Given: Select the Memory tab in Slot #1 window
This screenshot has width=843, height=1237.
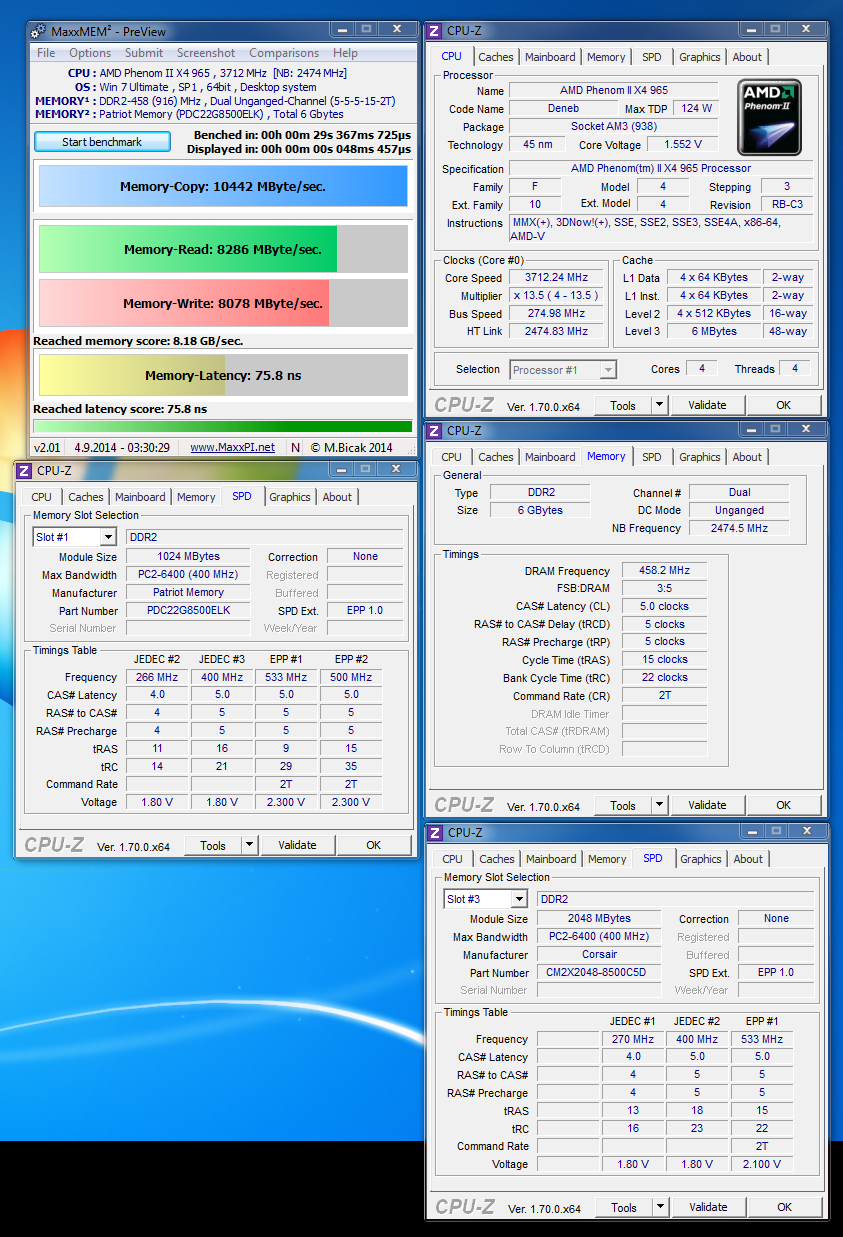Looking at the screenshot, I should pos(196,497).
